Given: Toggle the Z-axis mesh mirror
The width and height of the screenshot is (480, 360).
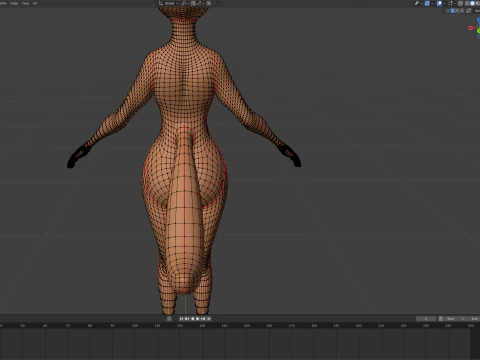Looking at the screenshot, I should click(x=463, y=11).
